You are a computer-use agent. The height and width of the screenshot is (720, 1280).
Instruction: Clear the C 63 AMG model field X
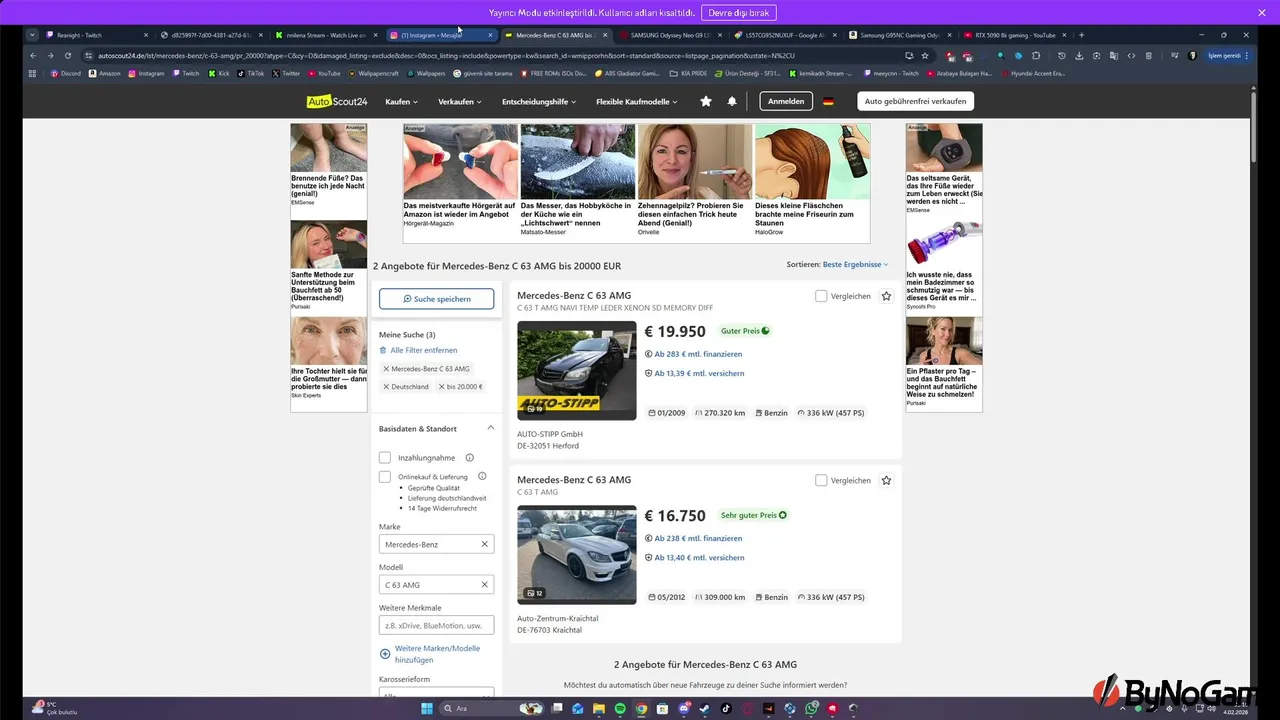pos(484,585)
